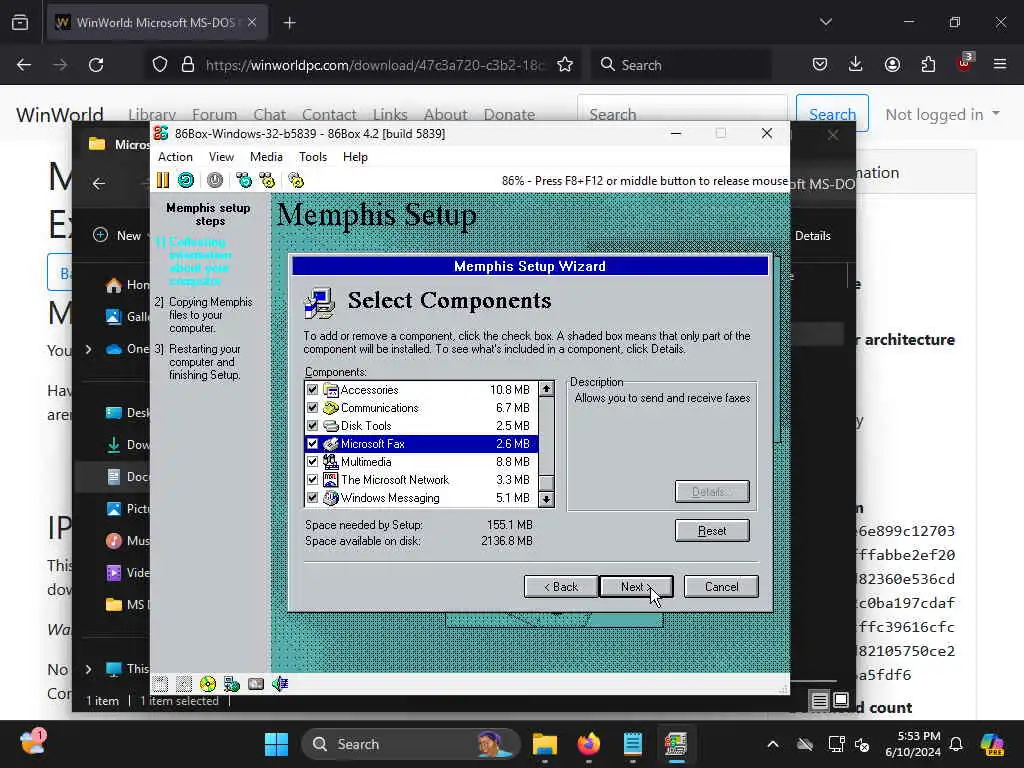The height and width of the screenshot is (768, 1024).
Task: Click the network icon in 86Box status bar
Action: coord(232,684)
